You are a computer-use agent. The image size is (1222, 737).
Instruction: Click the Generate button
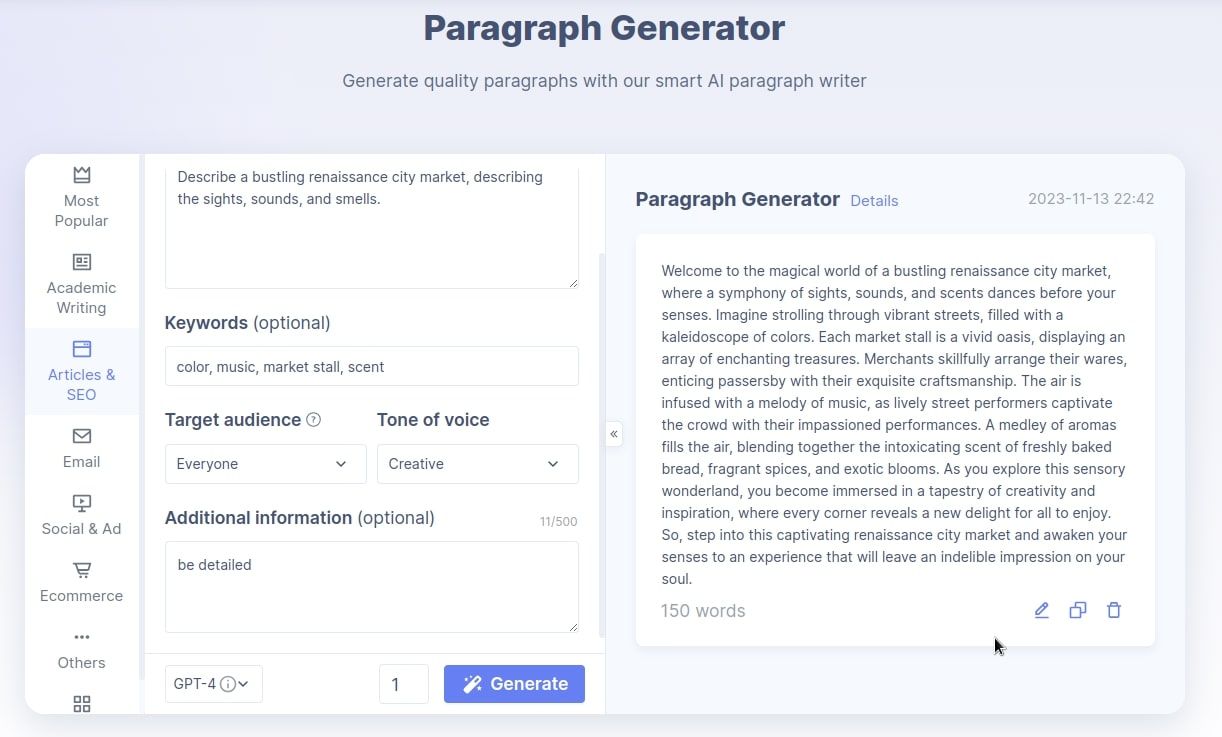pos(514,684)
